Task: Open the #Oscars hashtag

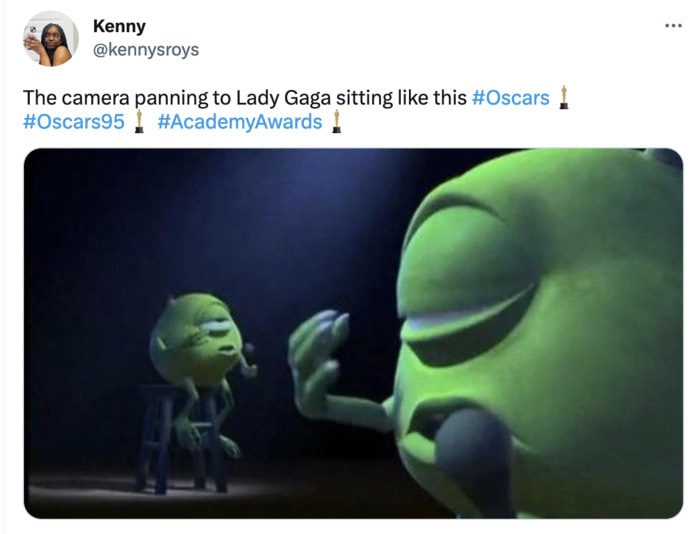Action: (510, 98)
